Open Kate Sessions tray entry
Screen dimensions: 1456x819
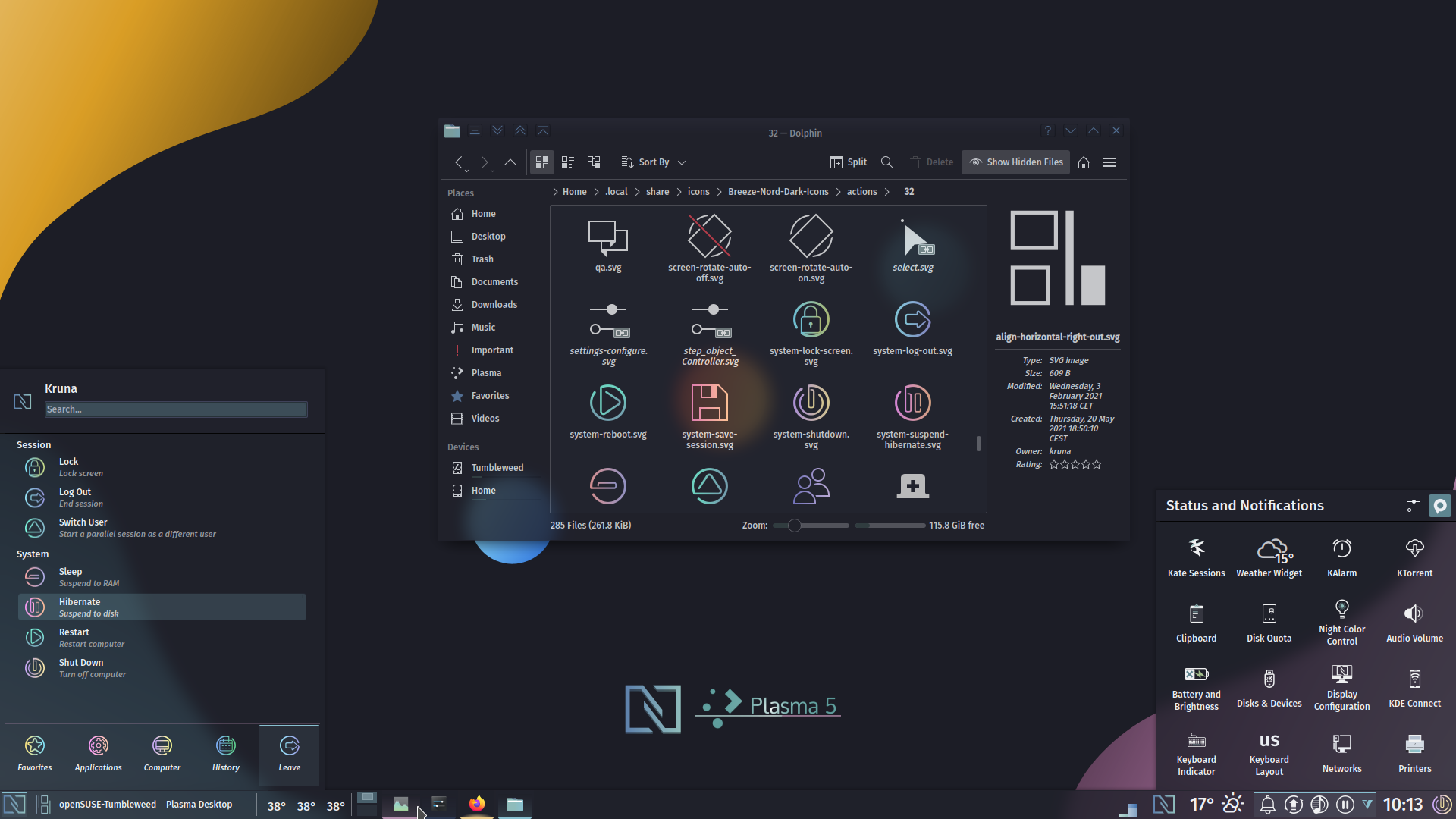(1197, 558)
